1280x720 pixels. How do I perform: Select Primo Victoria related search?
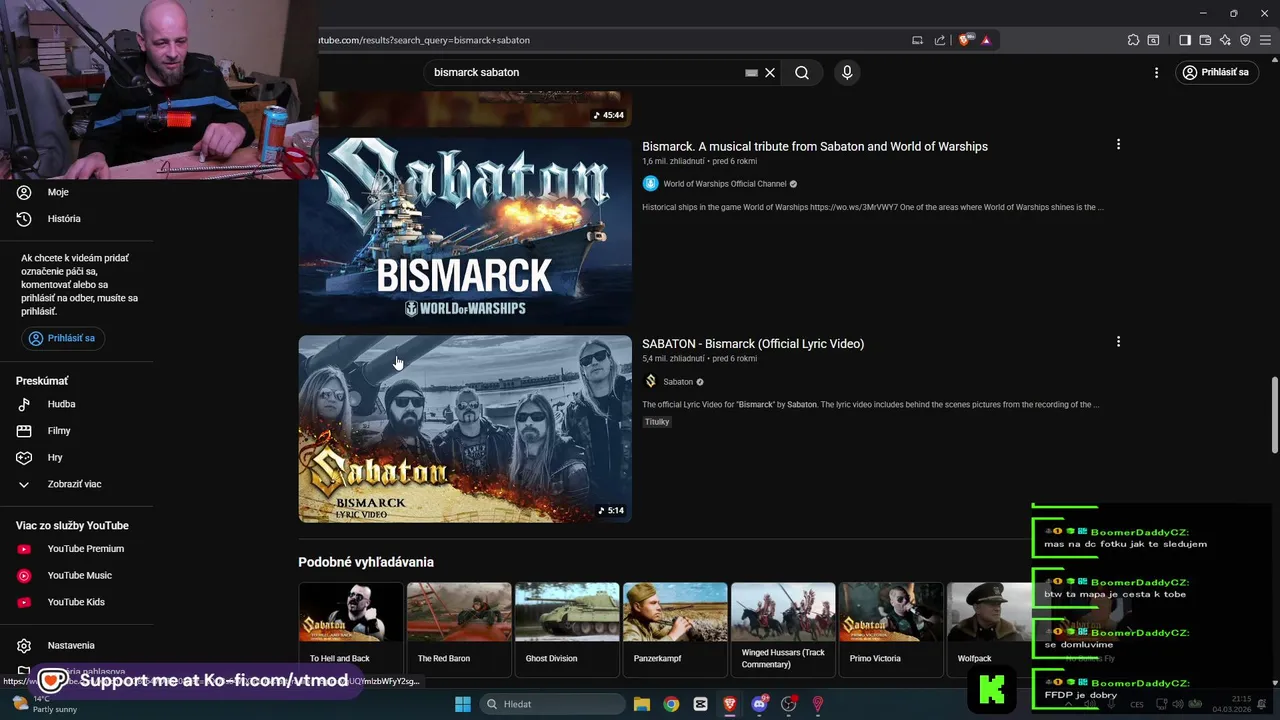pyautogui.click(x=891, y=629)
